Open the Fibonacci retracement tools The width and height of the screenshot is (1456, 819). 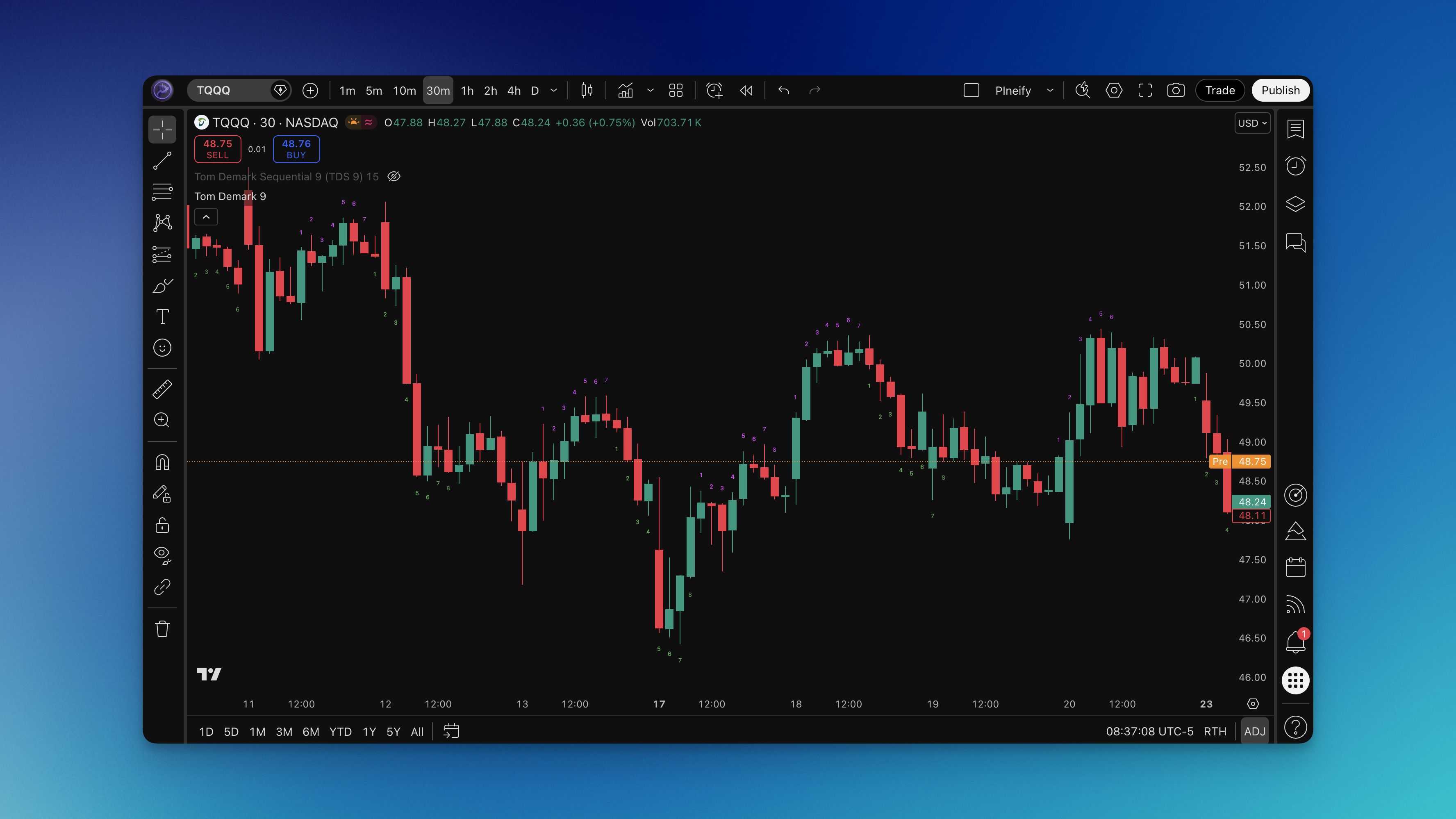tap(162, 192)
